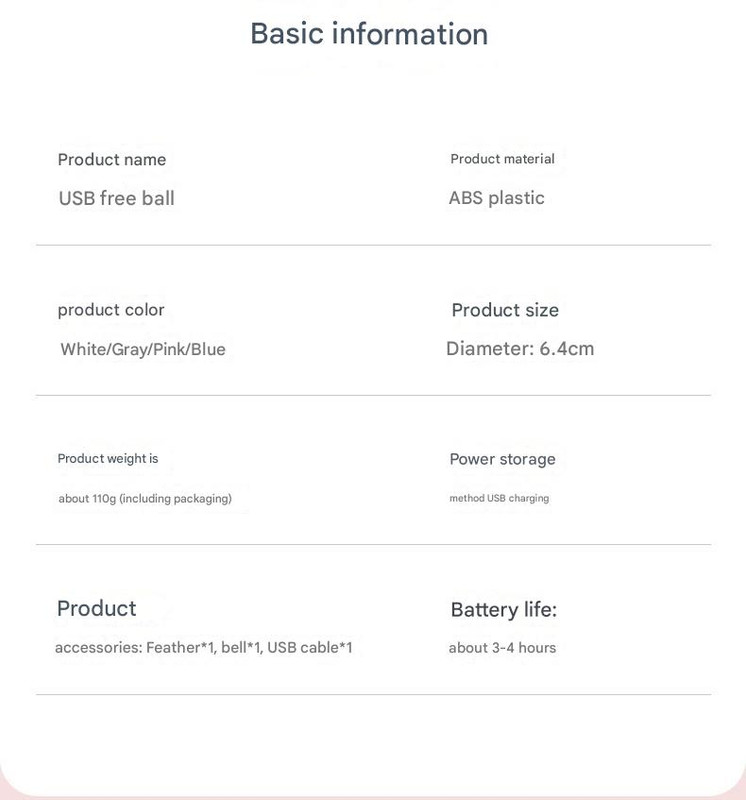Select the "Power storage" label

pyautogui.click(x=502, y=459)
